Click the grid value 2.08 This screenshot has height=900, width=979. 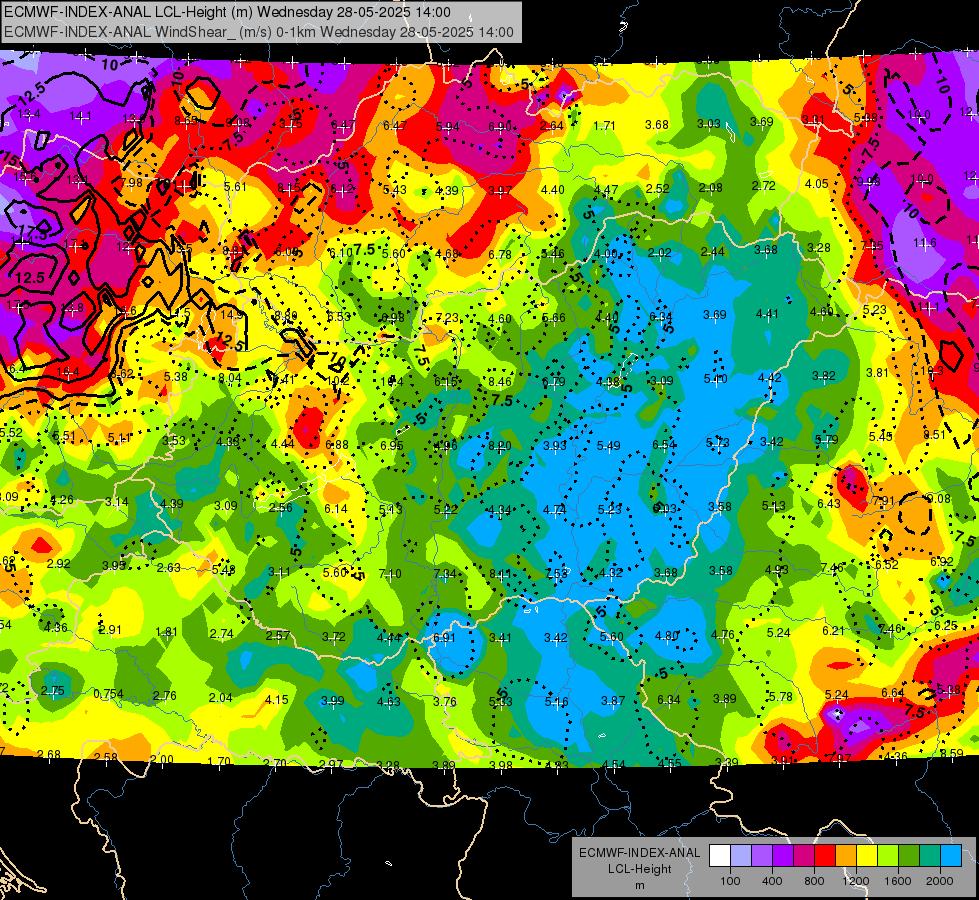tap(711, 187)
